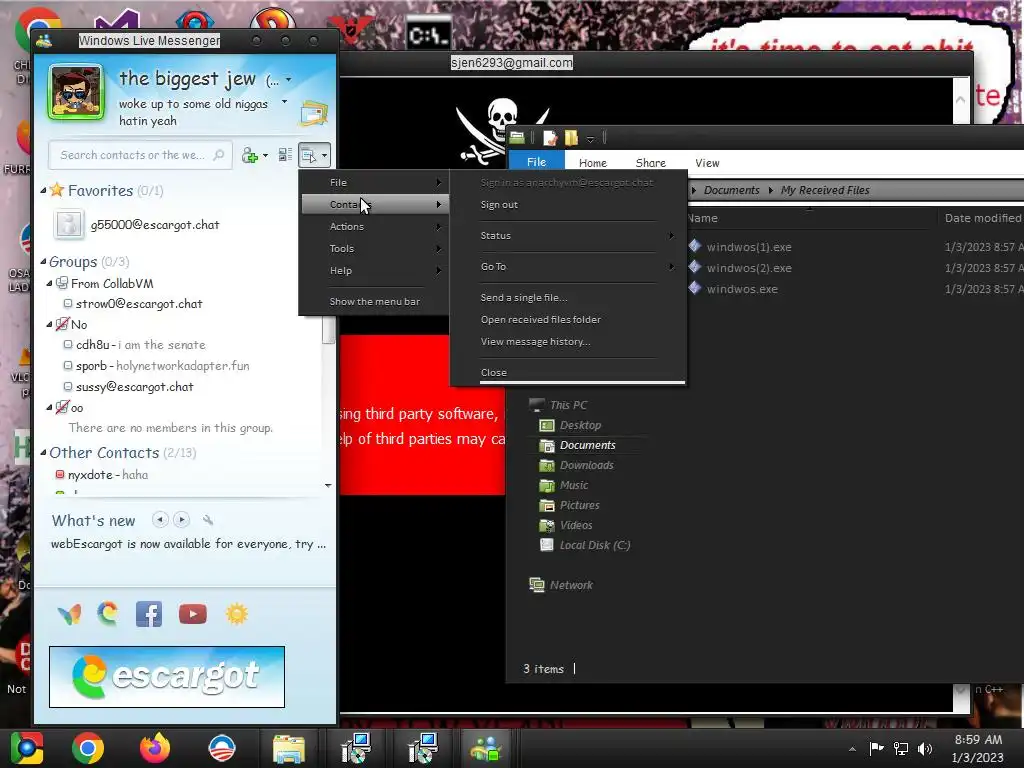Choose Show the menu bar
1024x768 pixels.
[374, 302]
